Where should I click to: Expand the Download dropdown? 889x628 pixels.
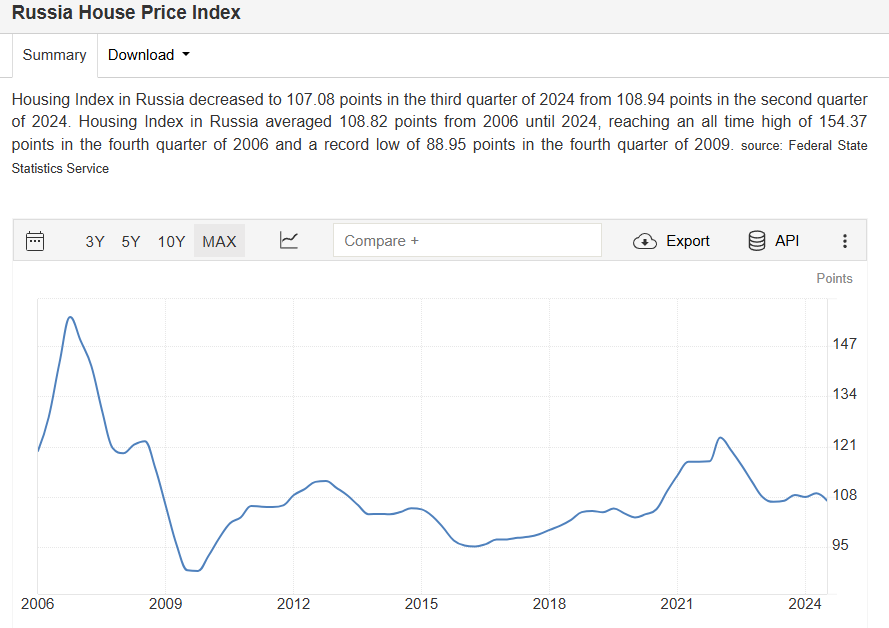(149, 55)
